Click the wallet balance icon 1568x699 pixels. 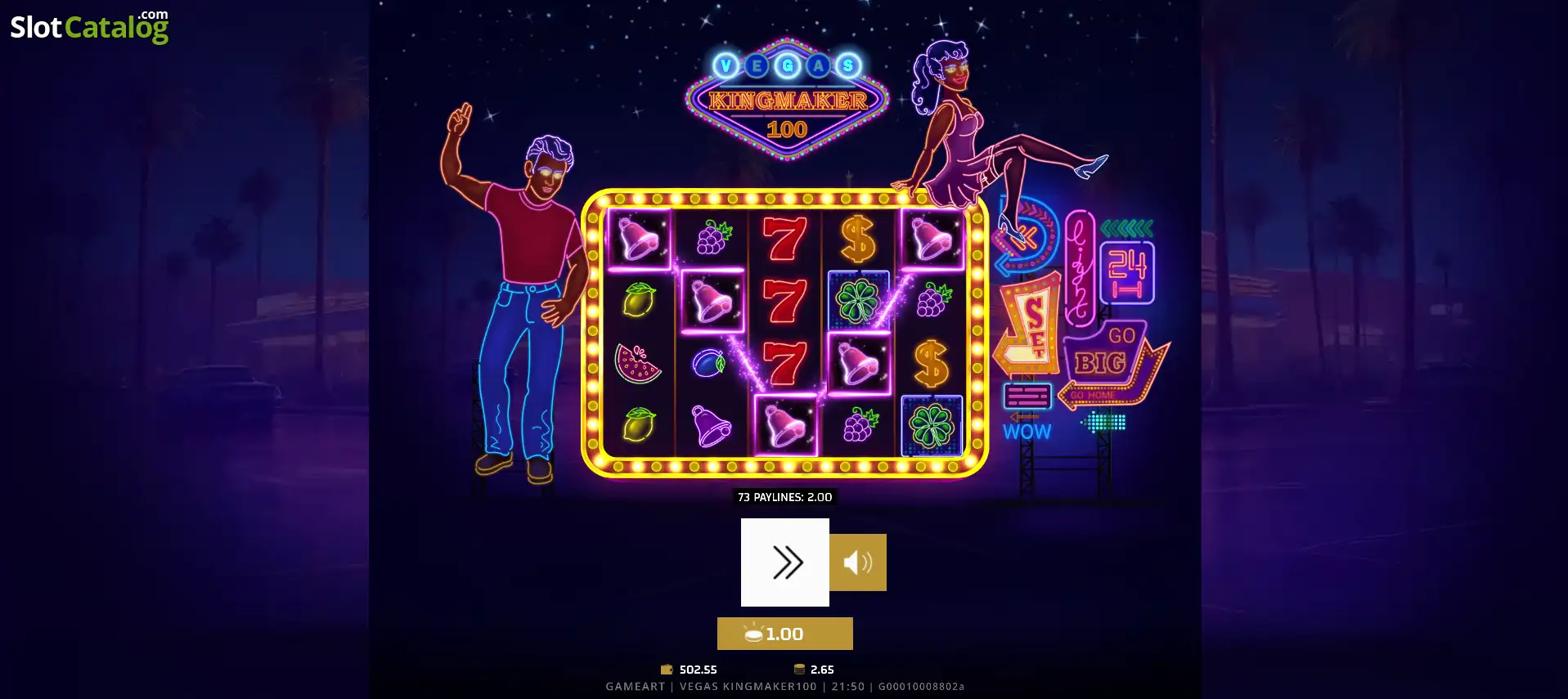click(x=666, y=670)
